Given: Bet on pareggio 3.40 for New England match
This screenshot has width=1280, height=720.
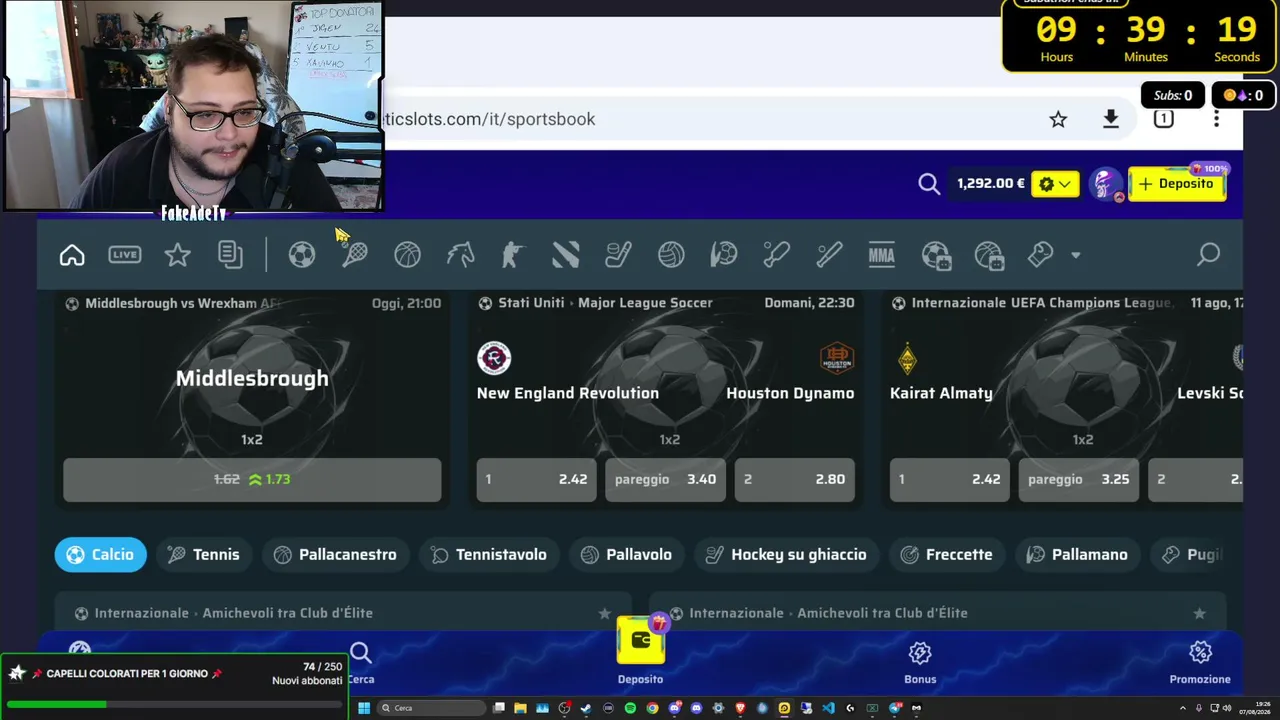Looking at the screenshot, I should (x=665, y=479).
